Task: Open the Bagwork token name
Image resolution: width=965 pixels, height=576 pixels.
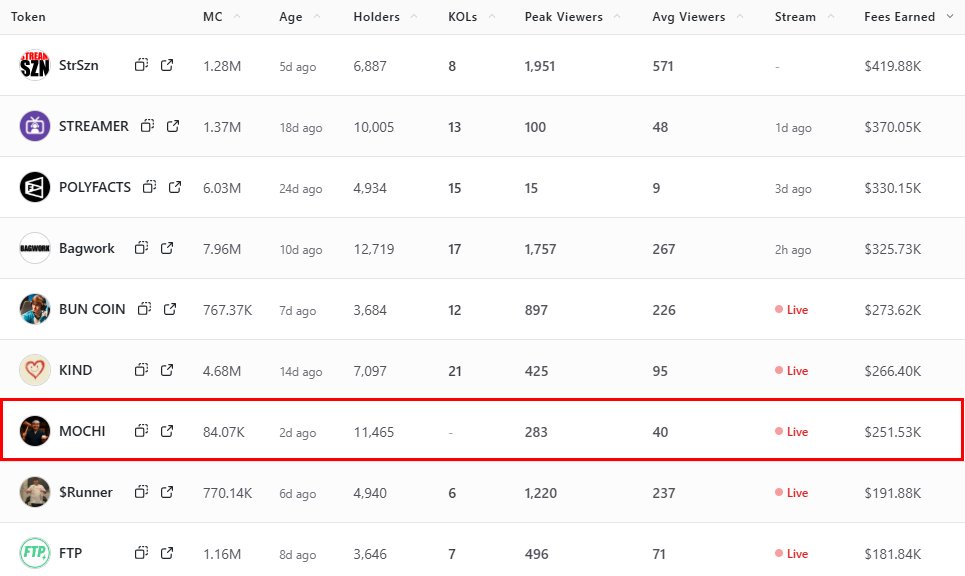Action: (87, 248)
